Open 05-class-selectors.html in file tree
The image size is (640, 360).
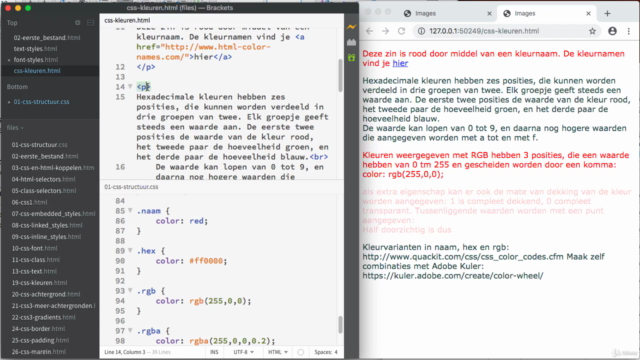[x=43, y=191]
